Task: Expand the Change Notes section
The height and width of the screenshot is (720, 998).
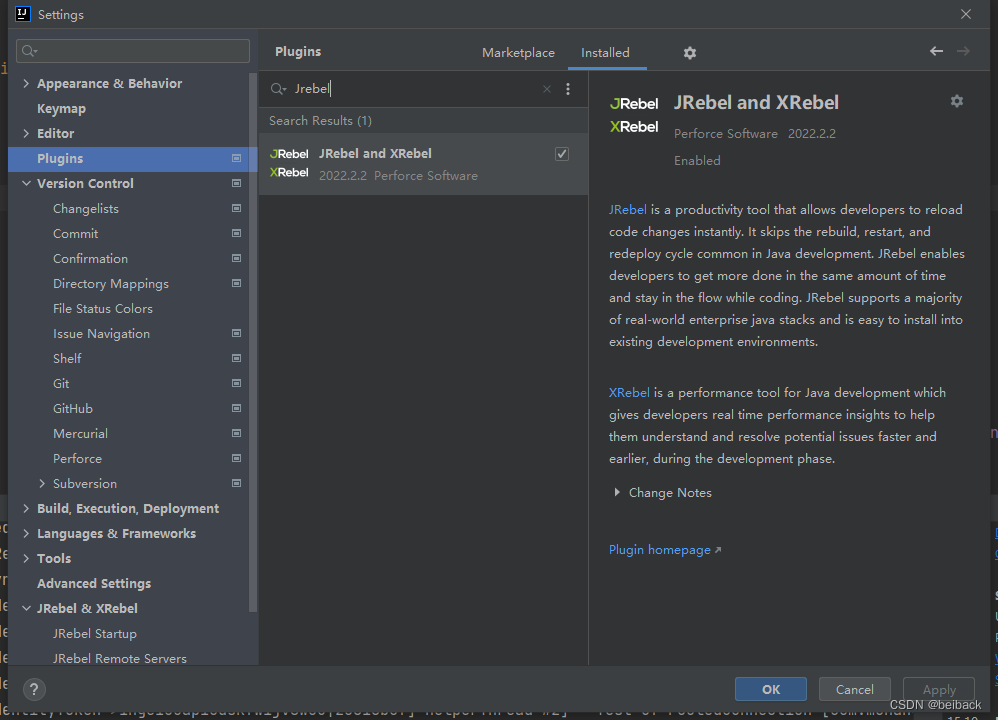Action: click(617, 493)
